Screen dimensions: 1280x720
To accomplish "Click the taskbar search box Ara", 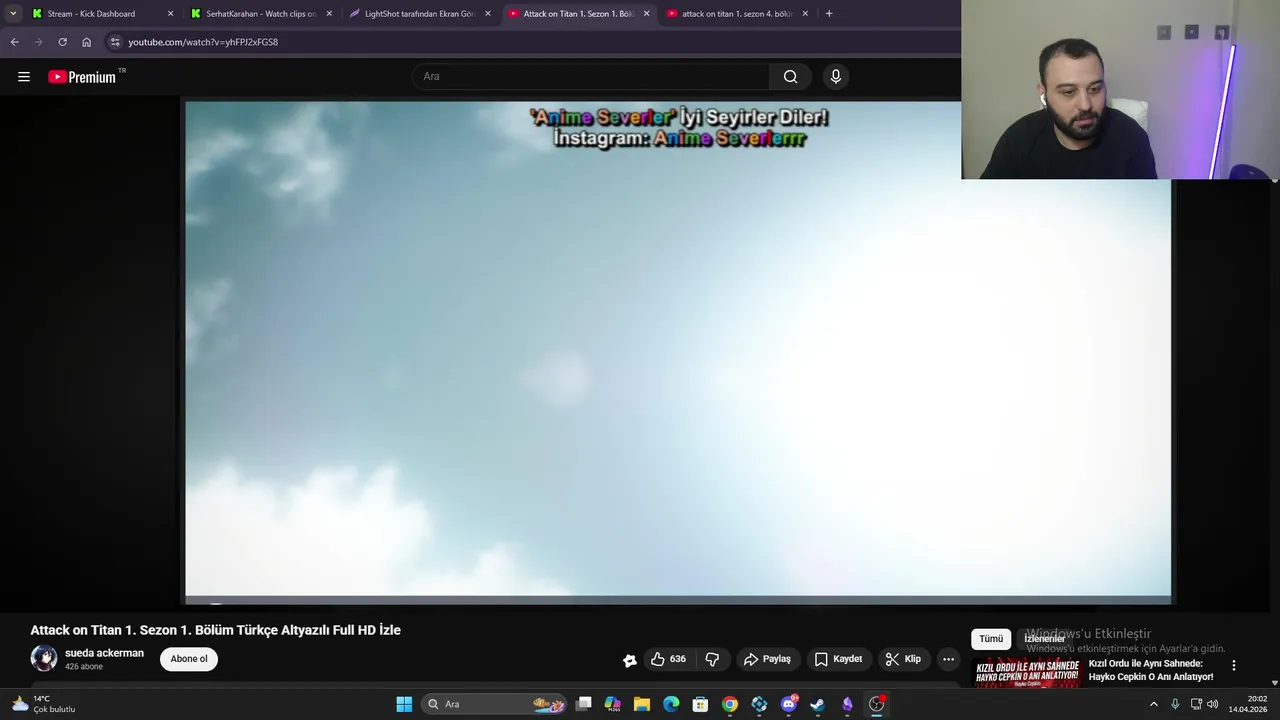I will [x=494, y=704].
